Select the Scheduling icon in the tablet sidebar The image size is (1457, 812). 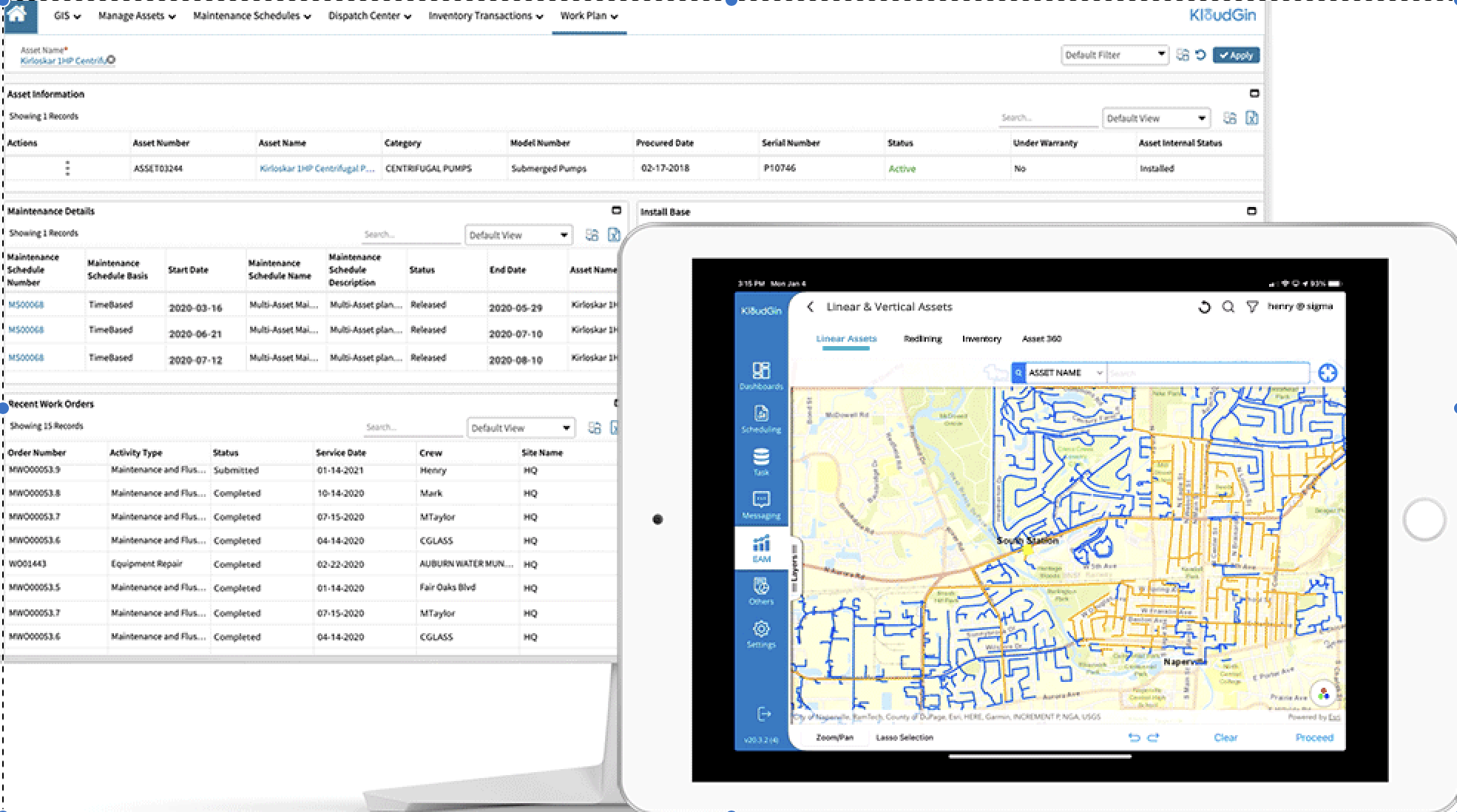click(x=762, y=414)
